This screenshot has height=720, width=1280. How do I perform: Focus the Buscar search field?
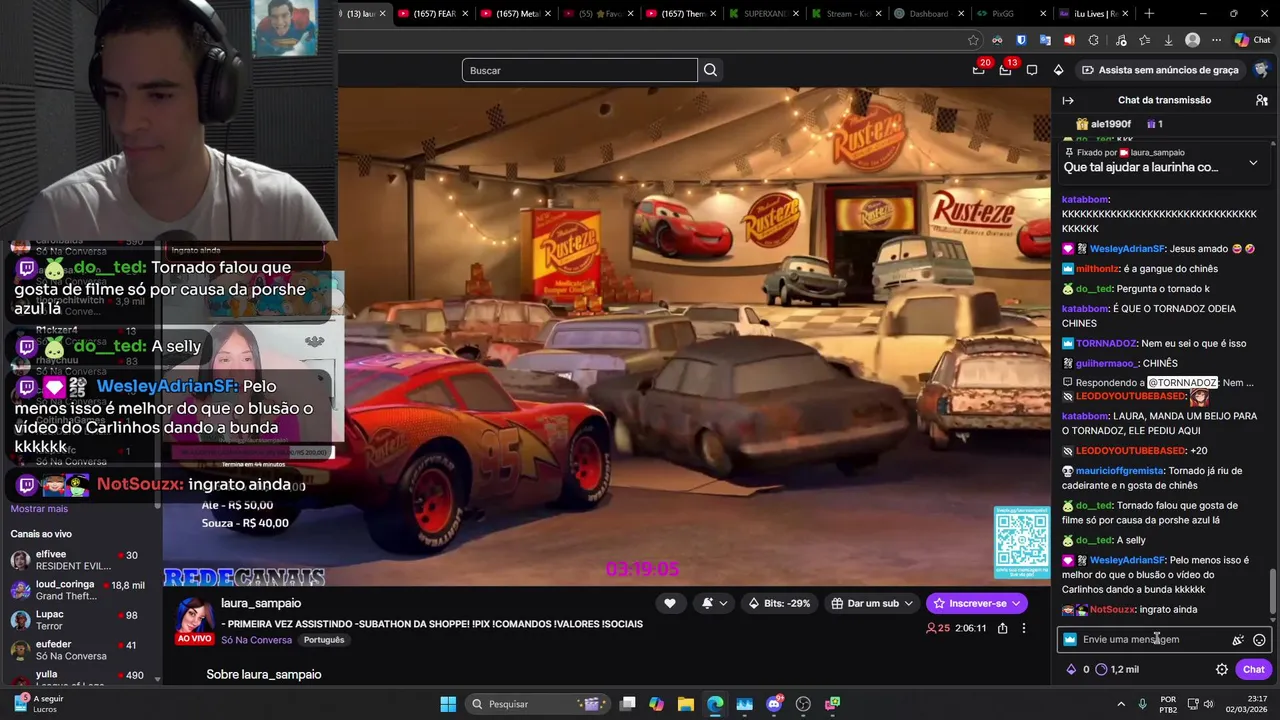(x=579, y=70)
